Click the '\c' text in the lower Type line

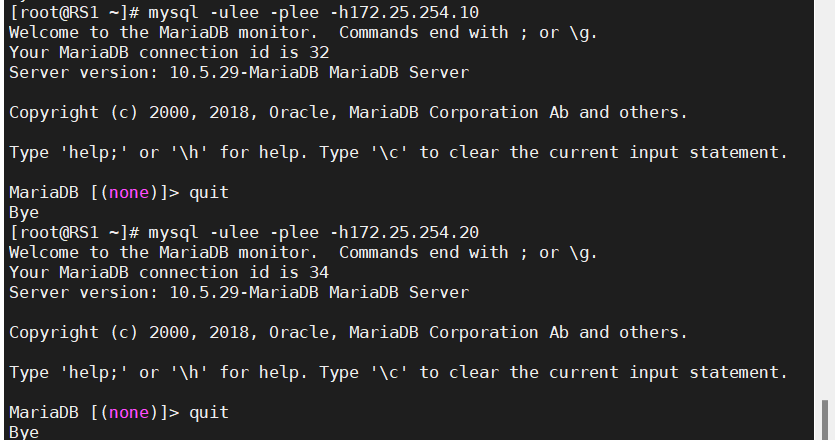pyautogui.click(x=389, y=372)
